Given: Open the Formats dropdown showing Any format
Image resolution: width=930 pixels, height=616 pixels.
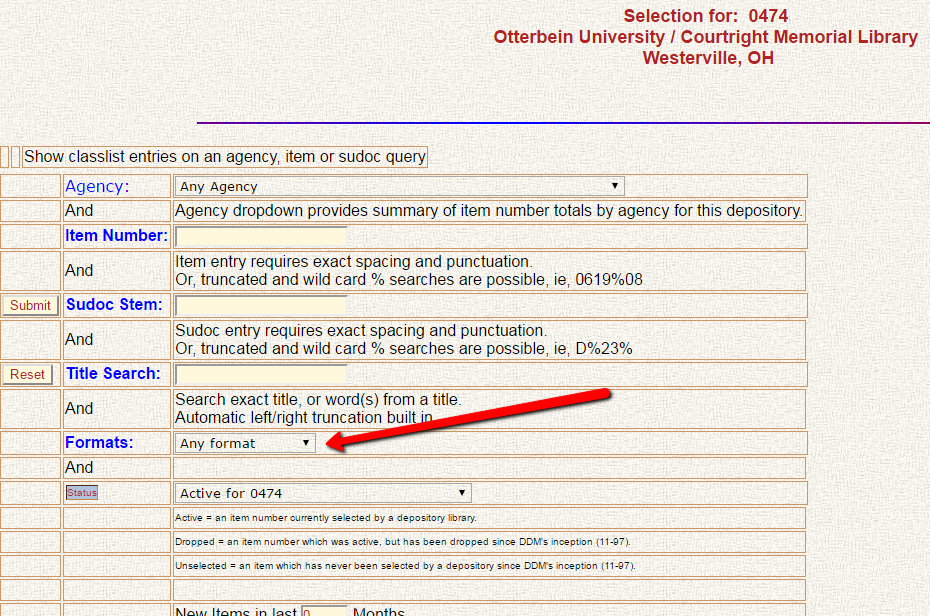Looking at the screenshot, I should point(244,443).
